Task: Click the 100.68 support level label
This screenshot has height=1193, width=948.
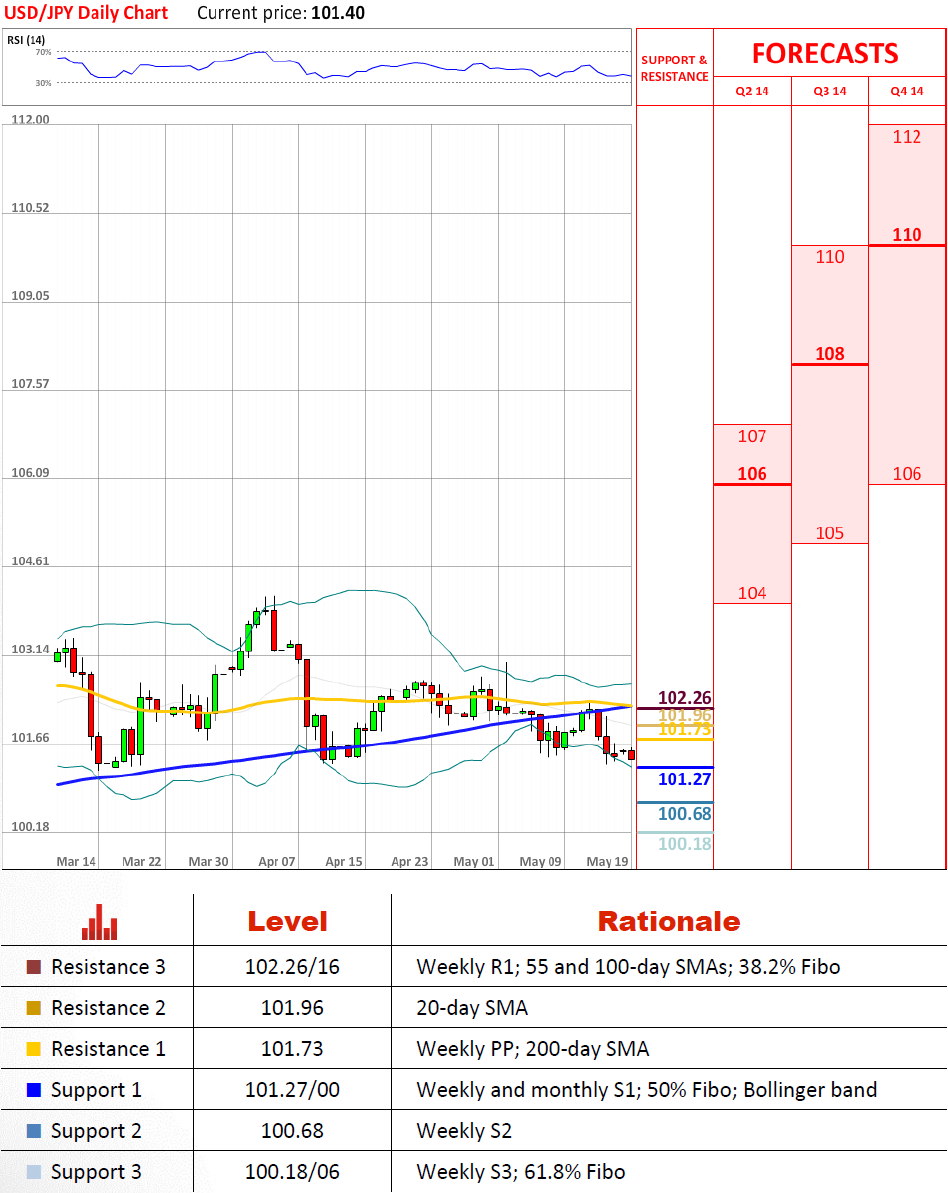Action: (x=684, y=814)
